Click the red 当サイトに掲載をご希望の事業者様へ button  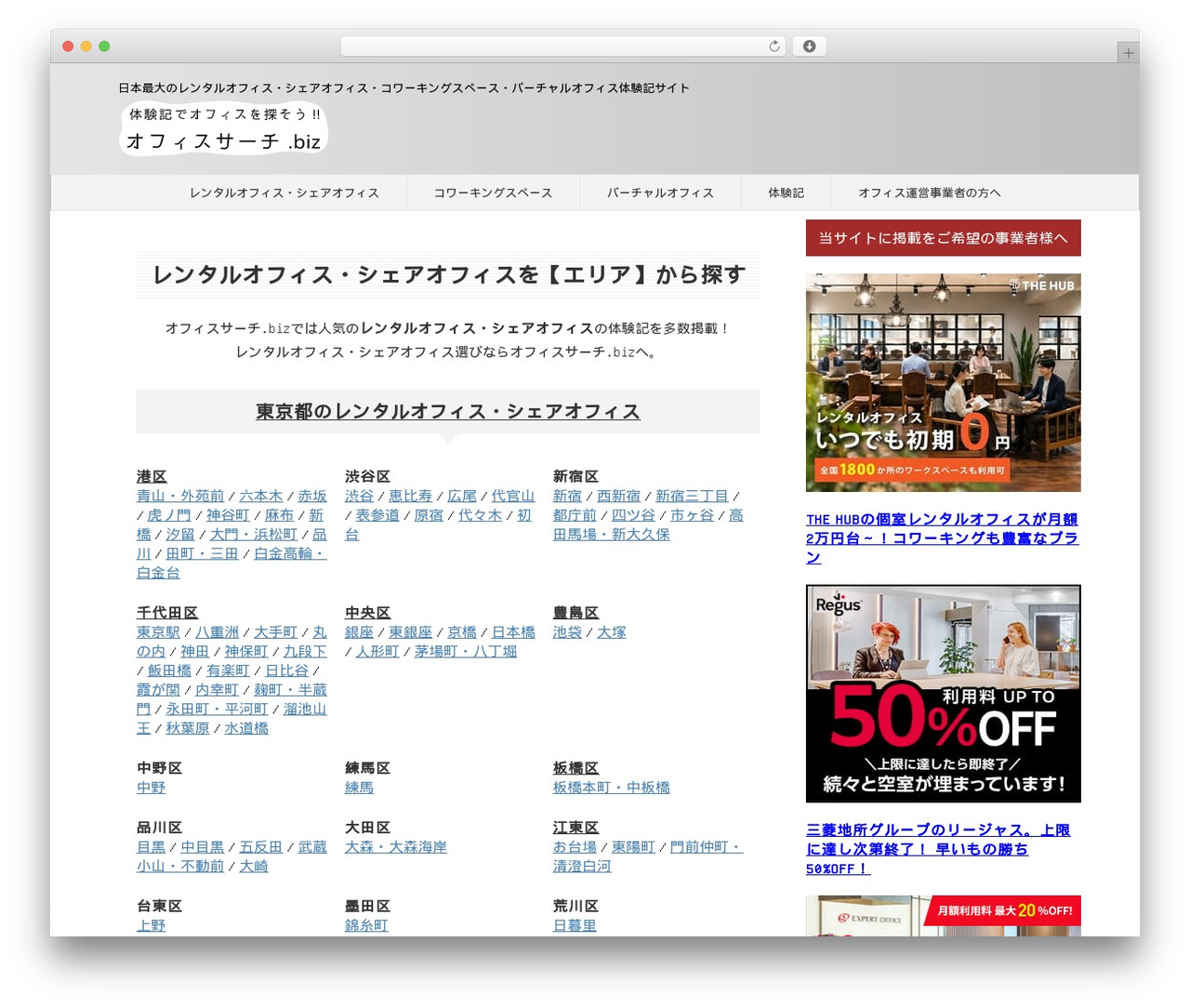[x=944, y=238]
